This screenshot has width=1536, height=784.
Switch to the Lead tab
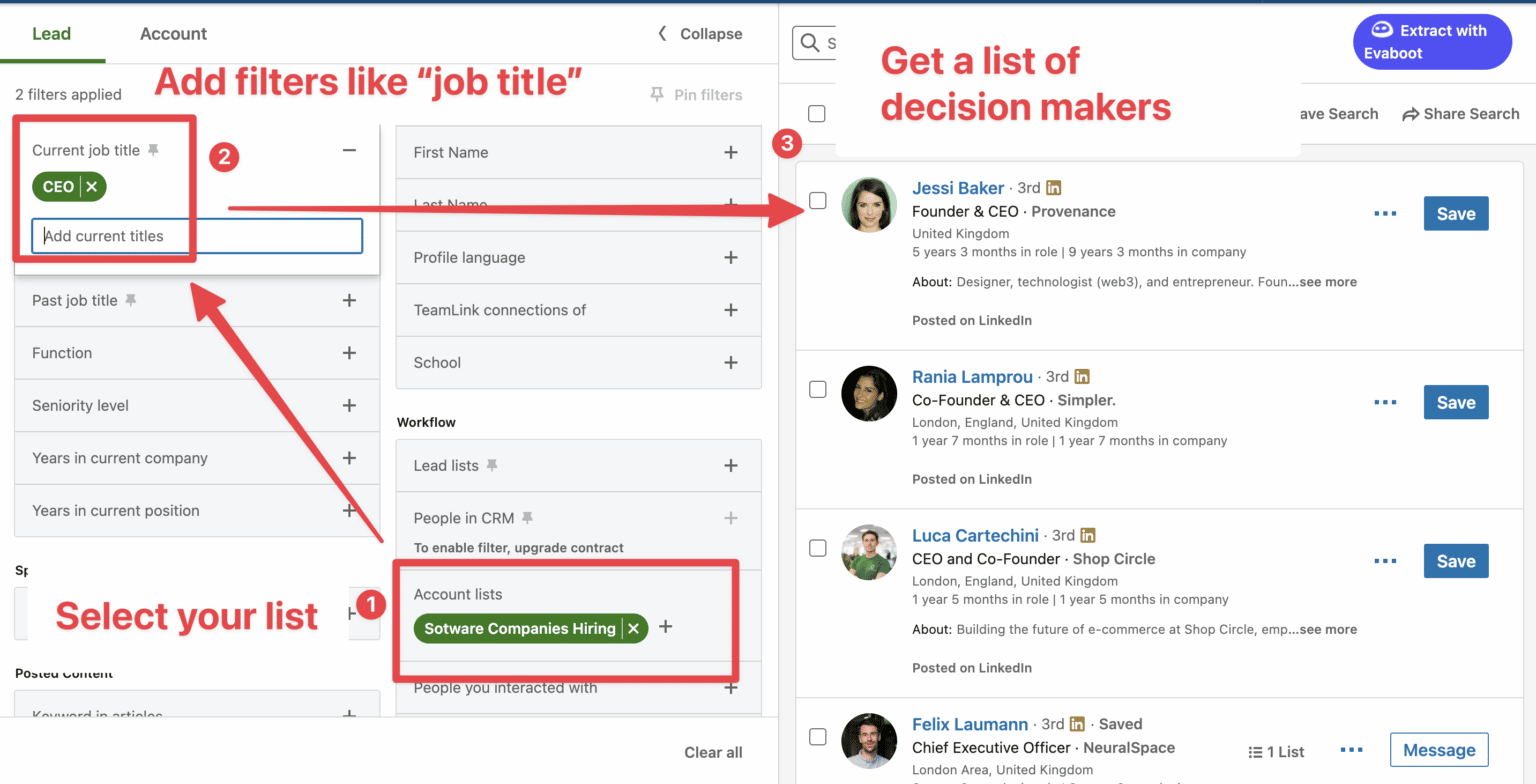click(x=52, y=33)
